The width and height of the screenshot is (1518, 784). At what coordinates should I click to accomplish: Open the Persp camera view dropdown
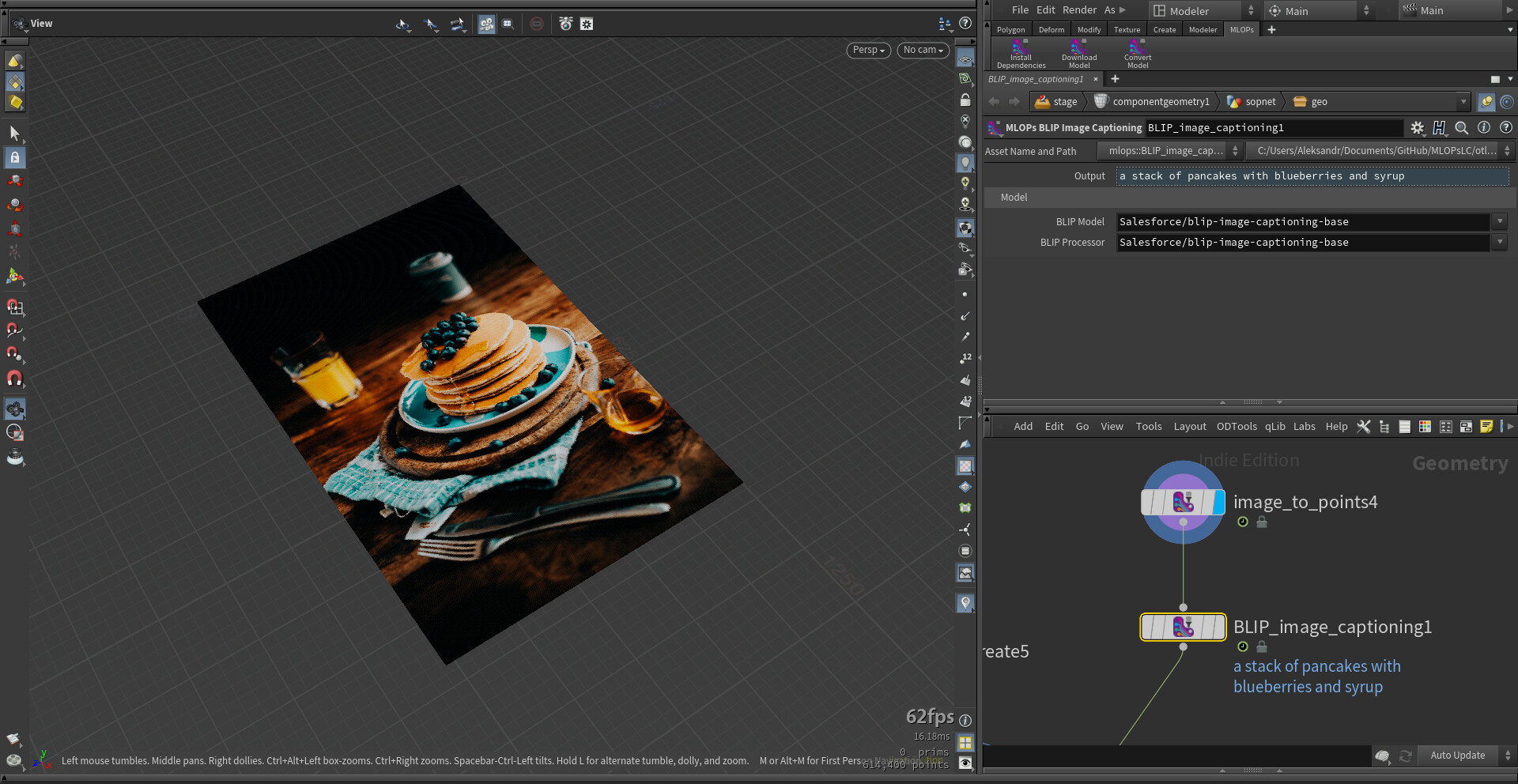click(x=868, y=50)
